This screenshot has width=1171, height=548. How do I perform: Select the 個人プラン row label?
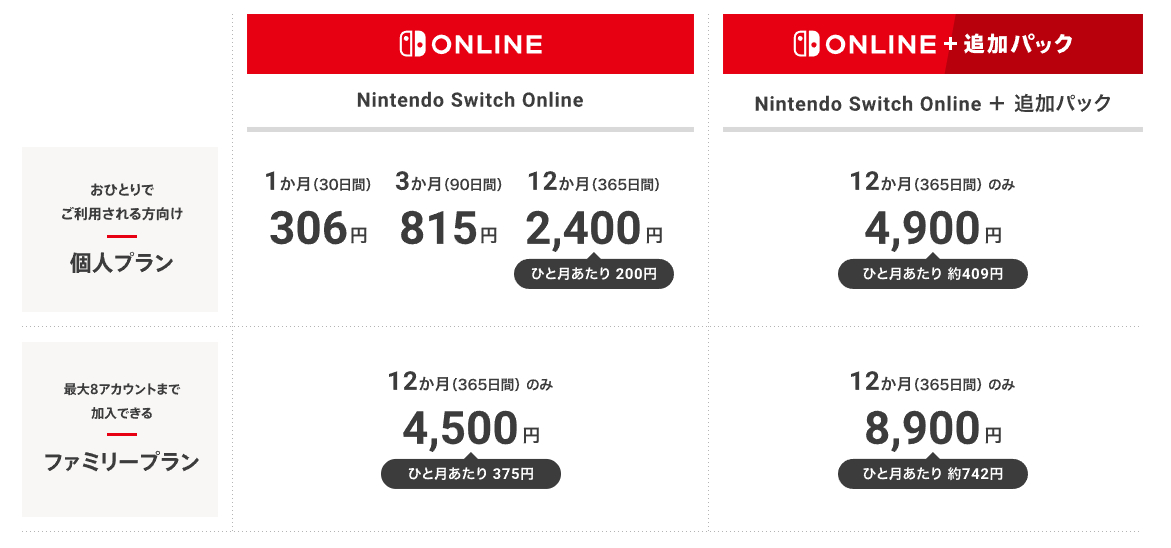(121, 264)
